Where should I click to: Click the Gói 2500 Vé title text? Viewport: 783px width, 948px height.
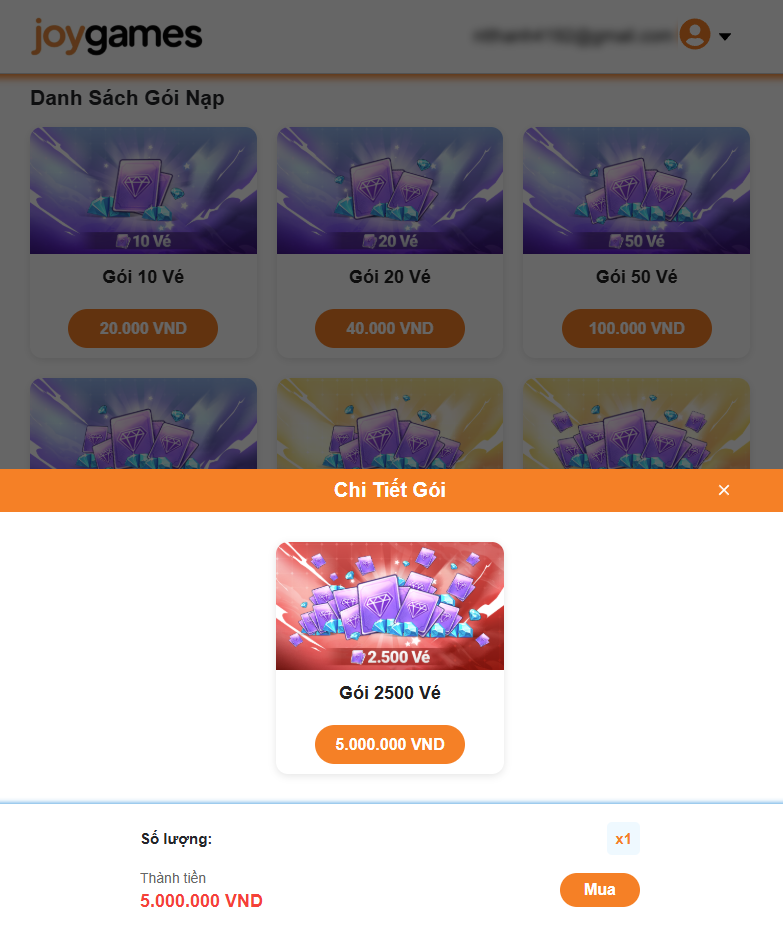point(390,693)
